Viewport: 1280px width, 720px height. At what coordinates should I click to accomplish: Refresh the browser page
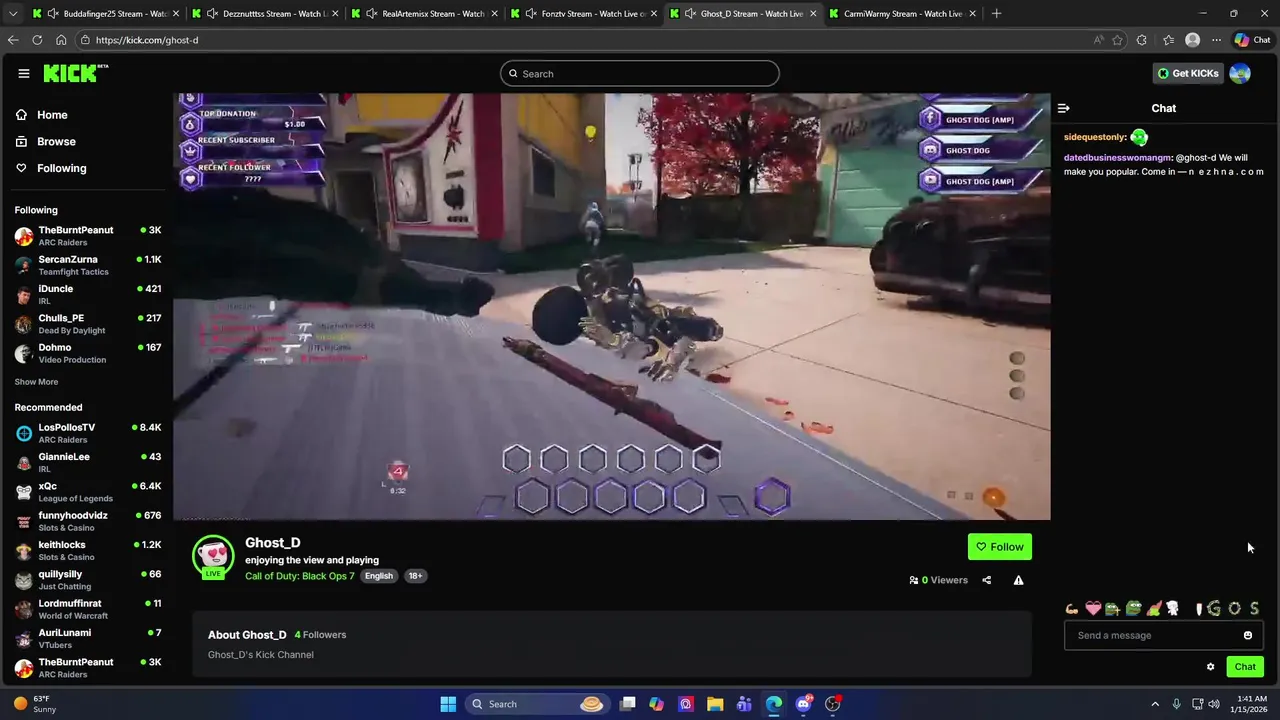tap(37, 40)
